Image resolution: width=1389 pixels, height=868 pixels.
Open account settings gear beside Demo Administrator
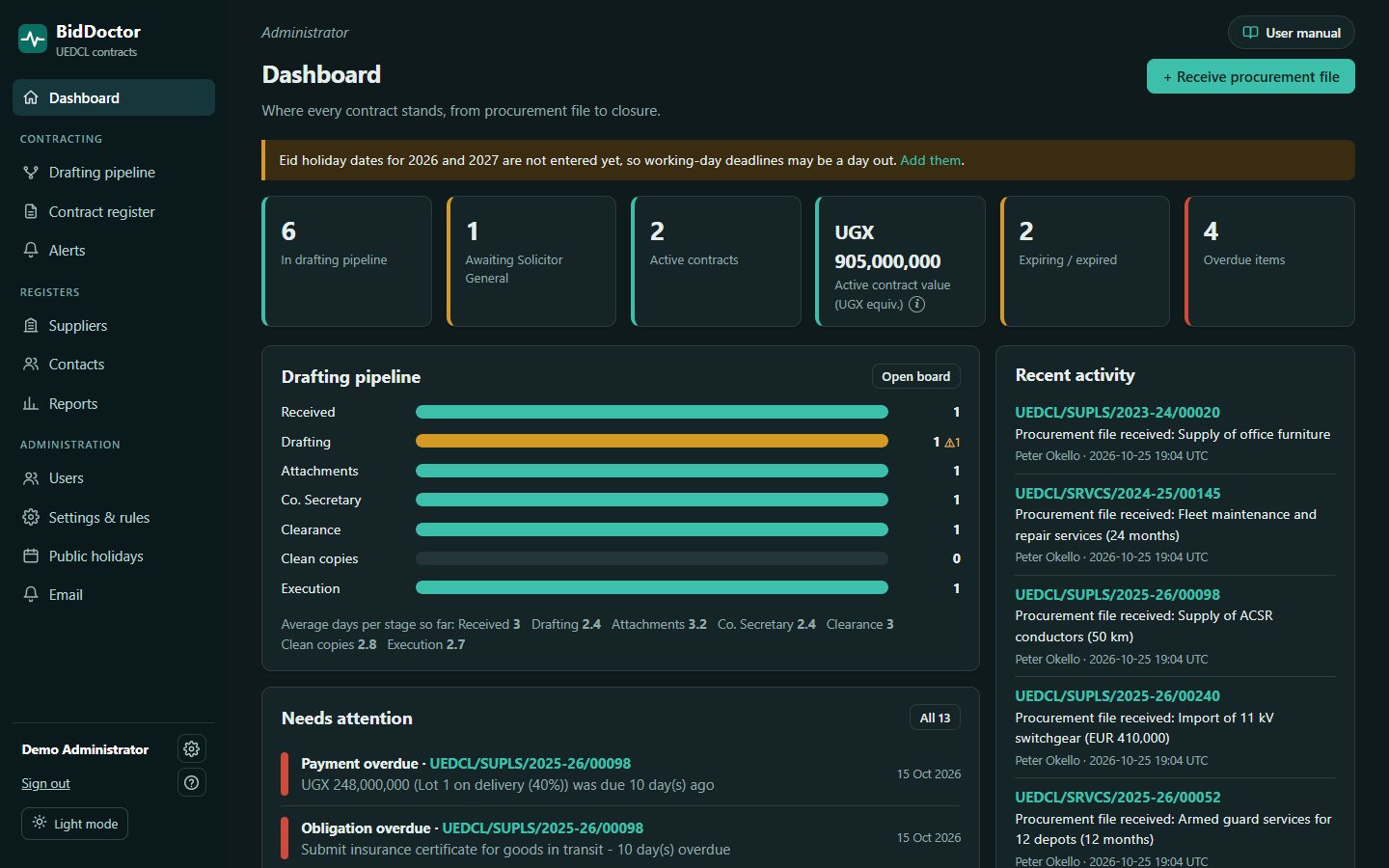click(192, 748)
